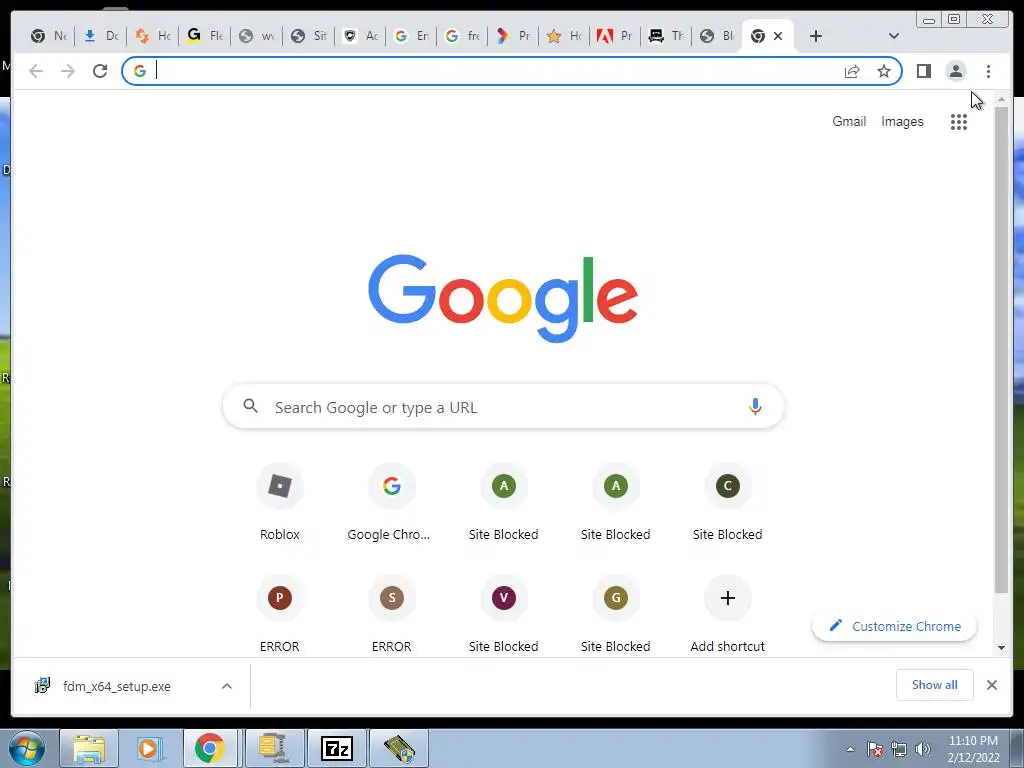Open the fdm_x64_setup.exe downloaded file
The width and height of the screenshot is (1024, 768).
(117, 686)
